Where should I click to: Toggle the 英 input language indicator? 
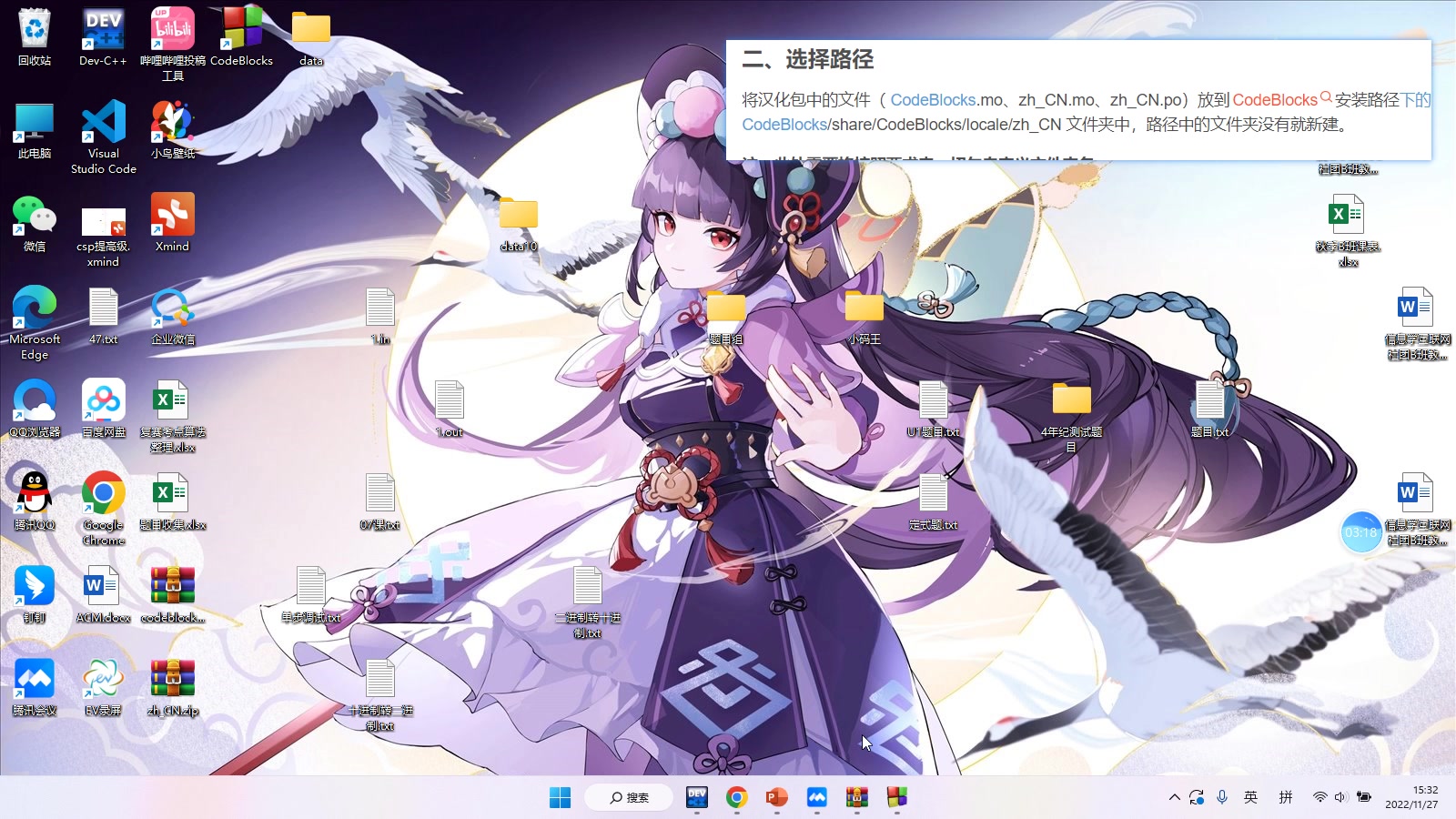pos(1251,797)
